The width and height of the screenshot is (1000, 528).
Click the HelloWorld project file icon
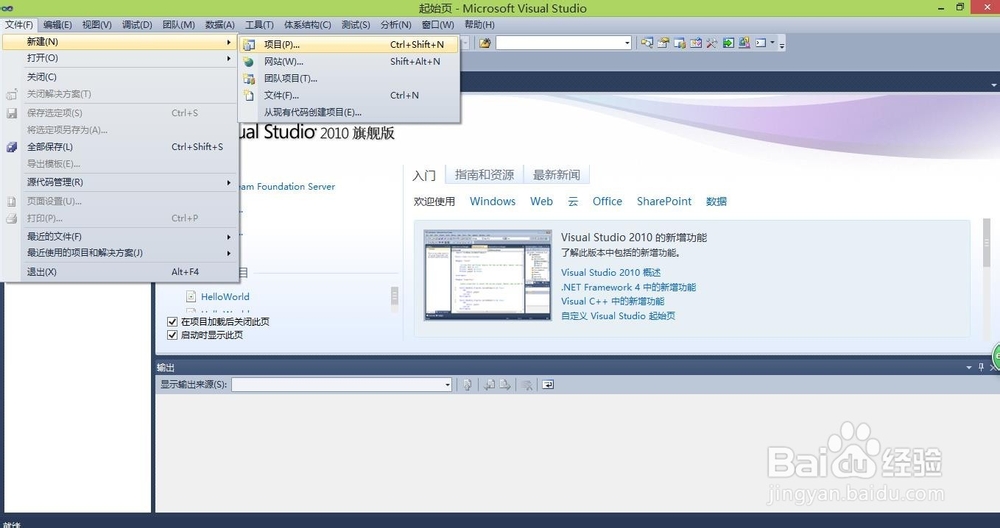coord(191,296)
